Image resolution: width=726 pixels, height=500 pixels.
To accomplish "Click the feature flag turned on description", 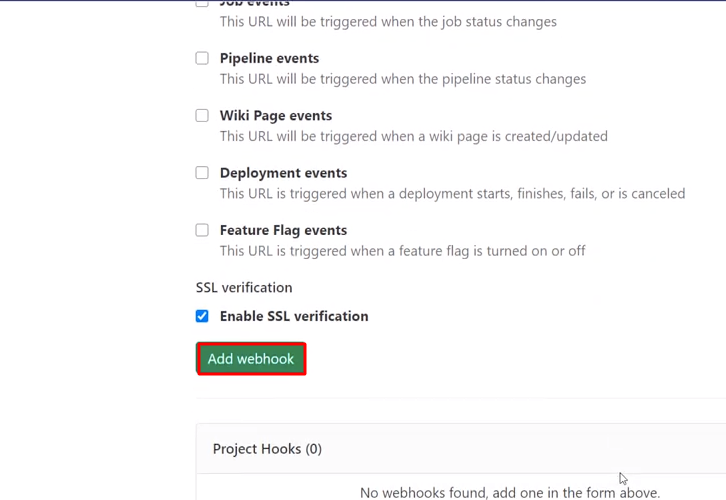I will point(402,251).
